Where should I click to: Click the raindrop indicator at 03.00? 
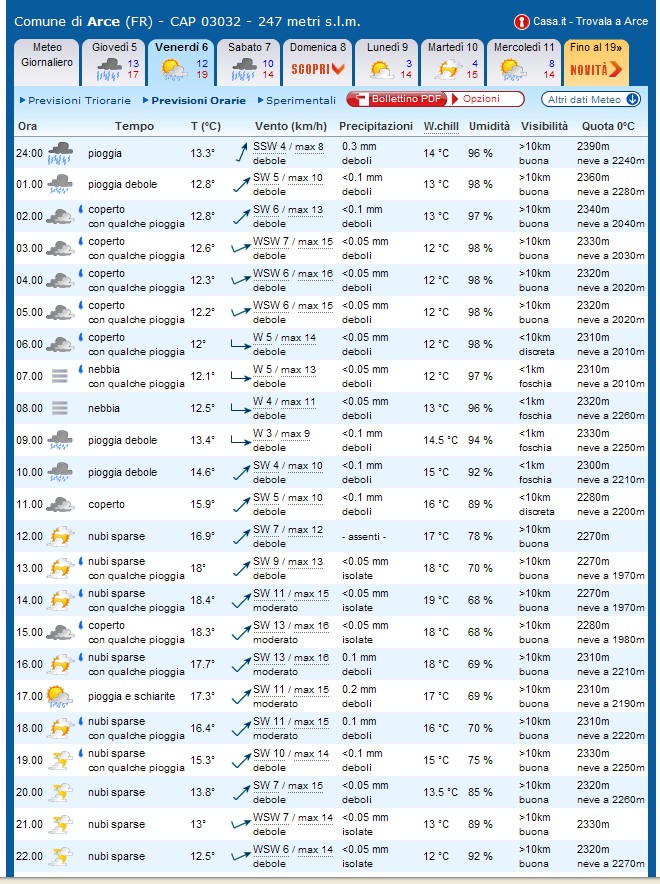click(x=81, y=241)
